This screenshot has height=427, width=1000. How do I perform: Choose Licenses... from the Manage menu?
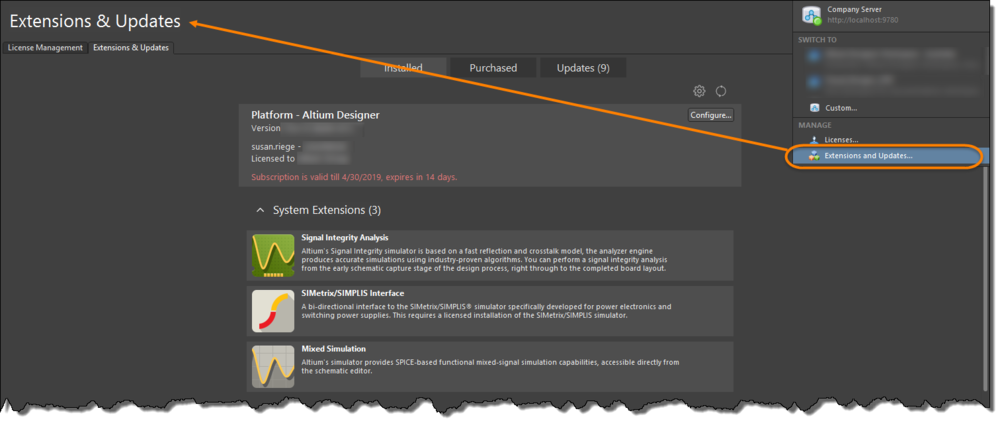point(841,140)
